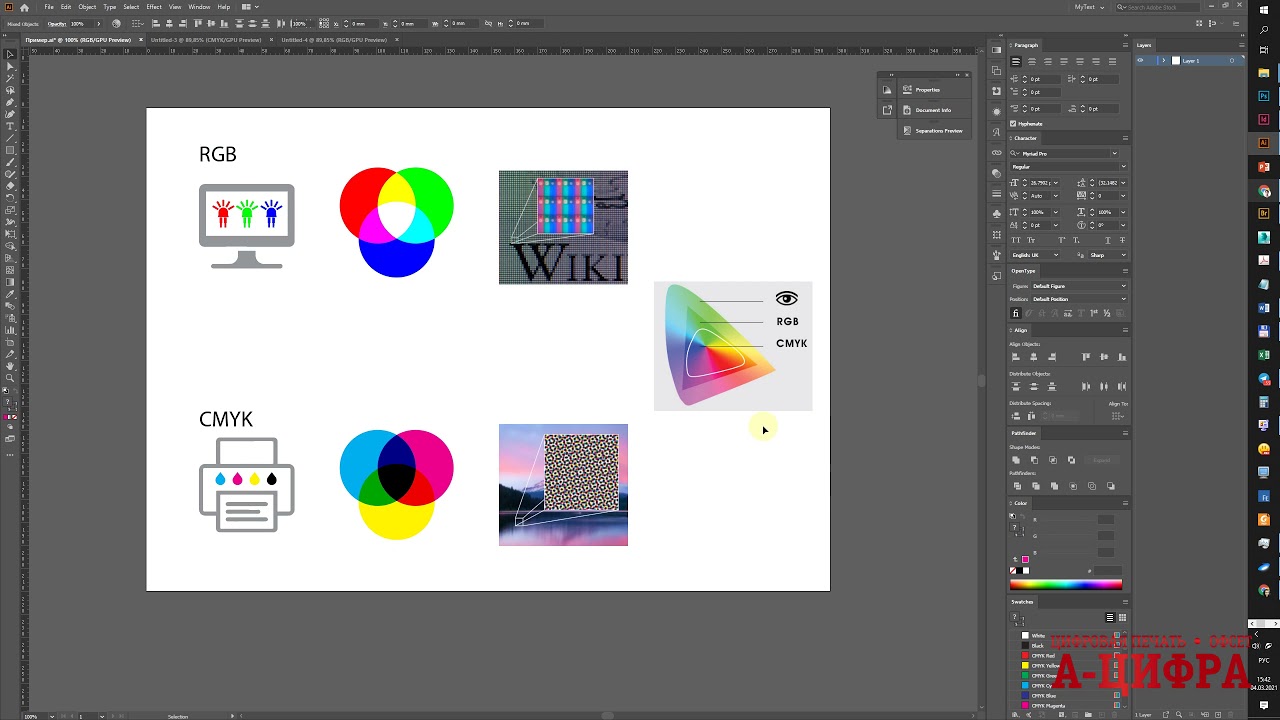Open Adobe Illustrator in Windows taskbar
Viewport: 1280px width, 720px height.
click(x=1264, y=143)
